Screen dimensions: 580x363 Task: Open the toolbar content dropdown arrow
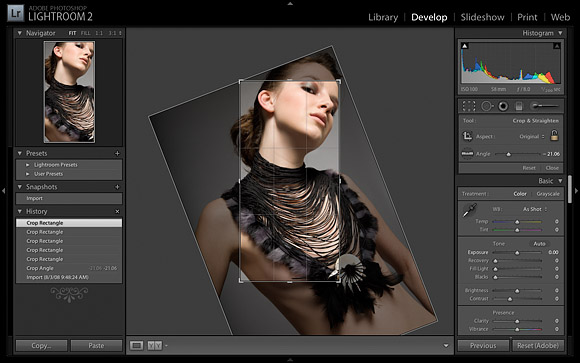pos(446,346)
